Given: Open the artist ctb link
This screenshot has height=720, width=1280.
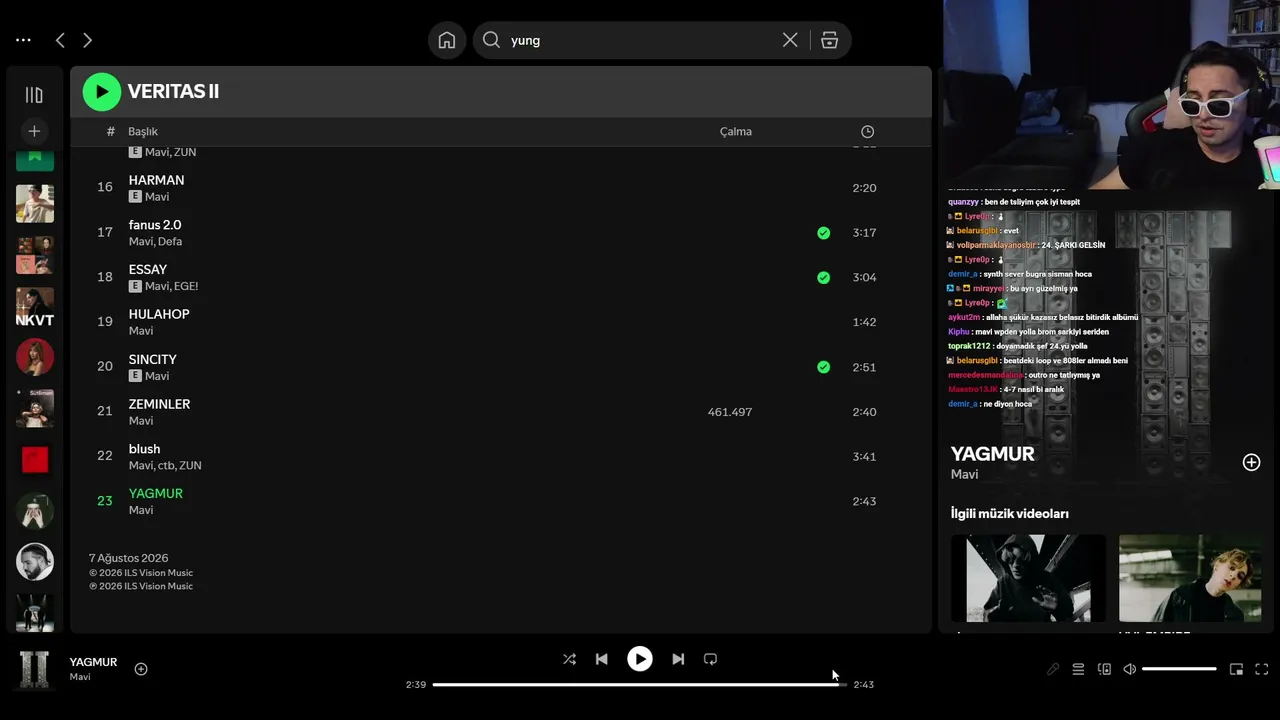Looking at the screenshot, I should click(x=166, y=466).
